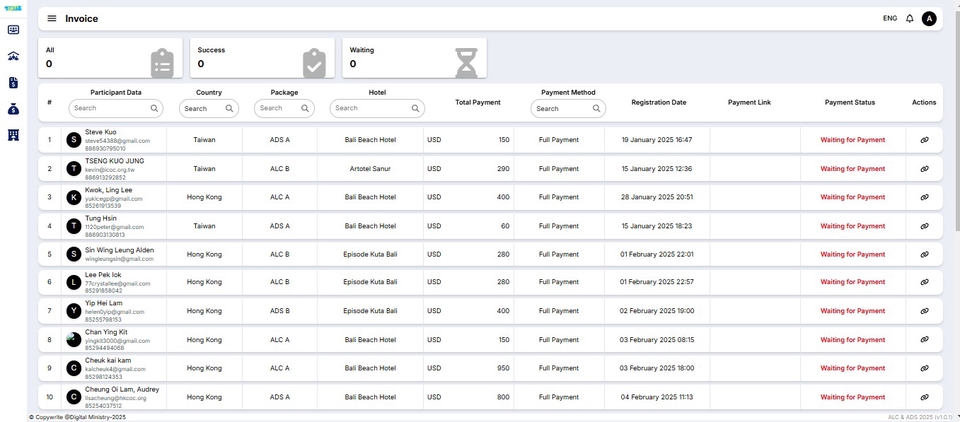Switch language using ENG selector
Screen dimensions: 960x422
[x=889, y=18]
